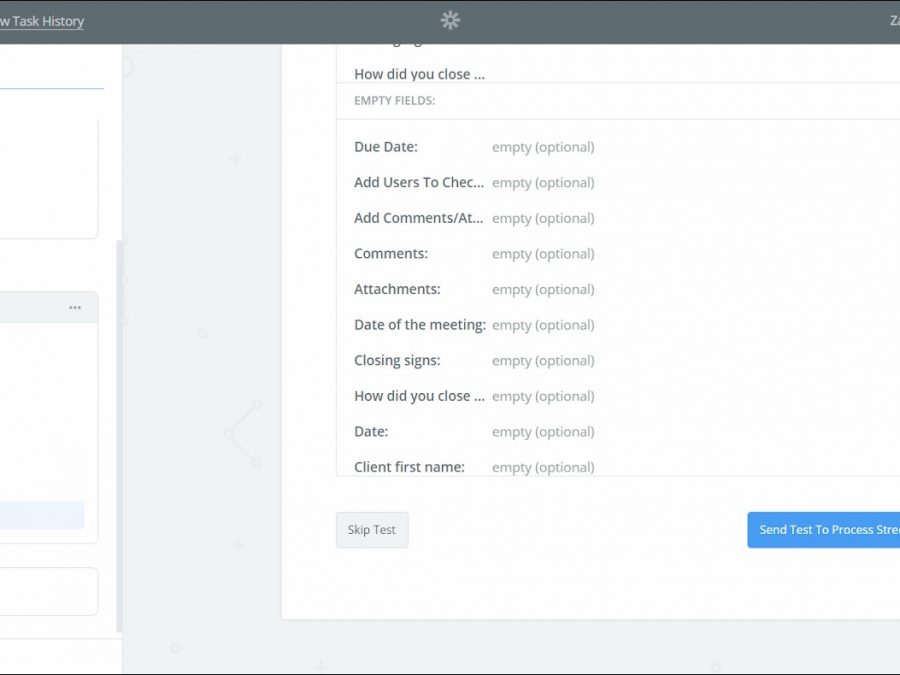Click the Date of the meeting field

coord(420,325)
